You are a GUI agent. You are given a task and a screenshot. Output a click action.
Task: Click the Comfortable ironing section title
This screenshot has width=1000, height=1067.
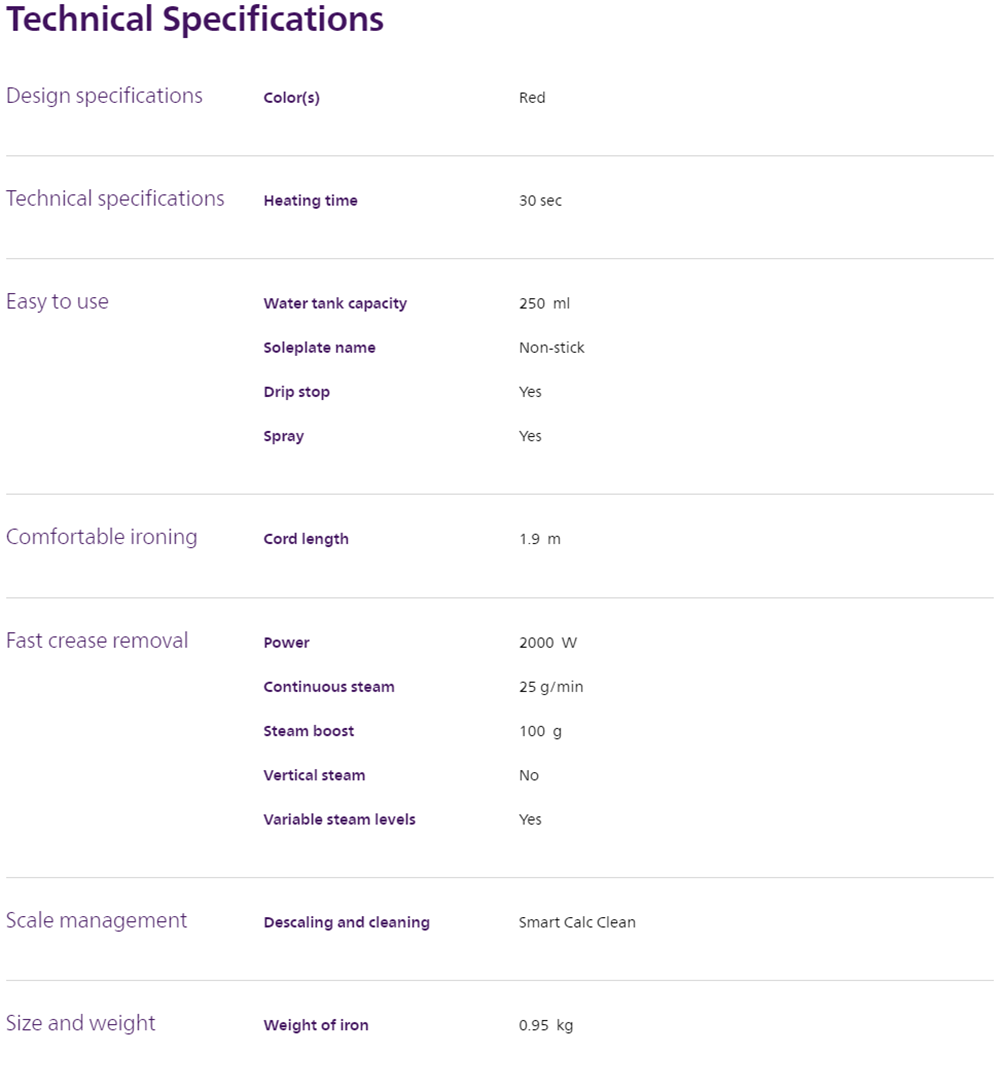coord(101,537)
